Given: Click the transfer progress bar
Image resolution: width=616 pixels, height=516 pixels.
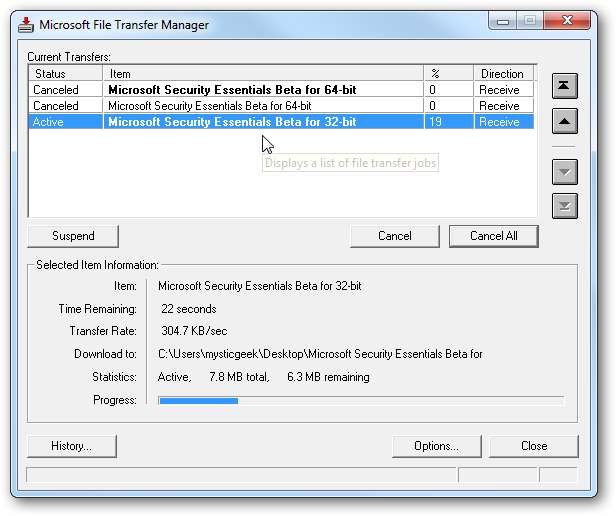Looking at the screenshot, I should 361,401.
